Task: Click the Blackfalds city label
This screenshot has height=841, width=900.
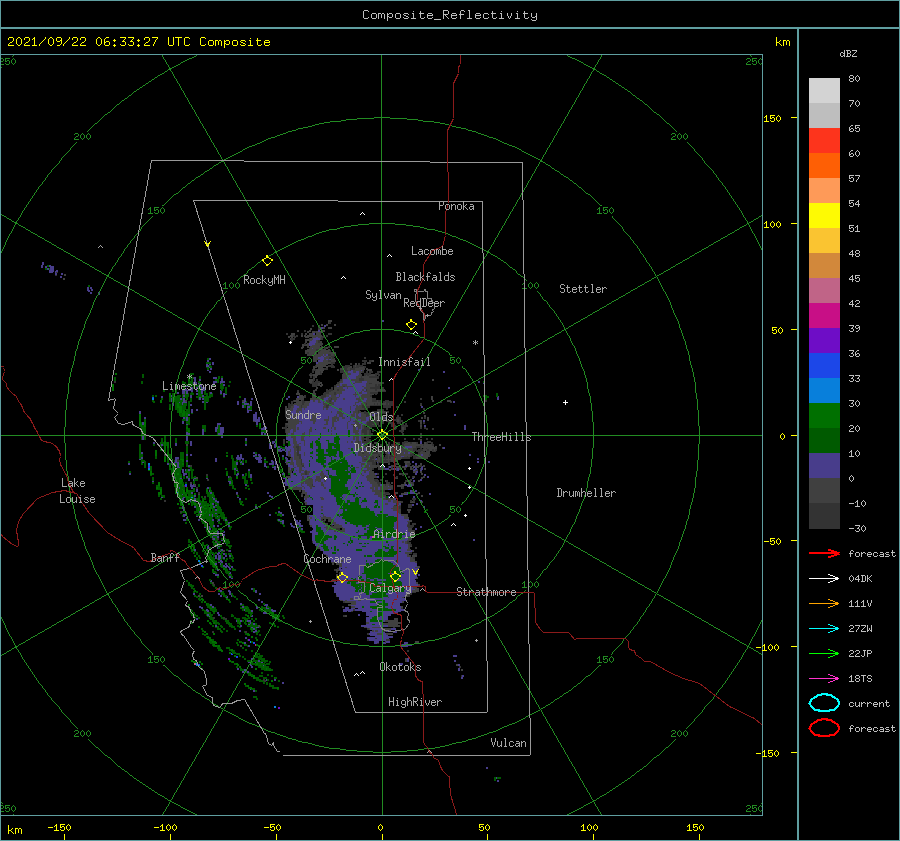Action: pos(425,277)
